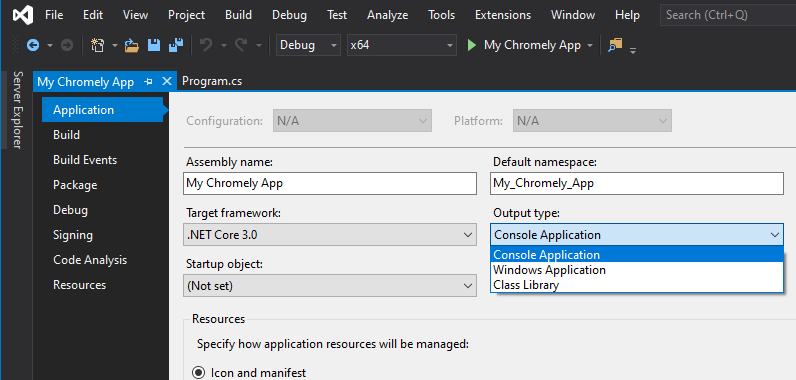Click the Undo arrow icon
This screenshot has height=380, width=796.
206,46
